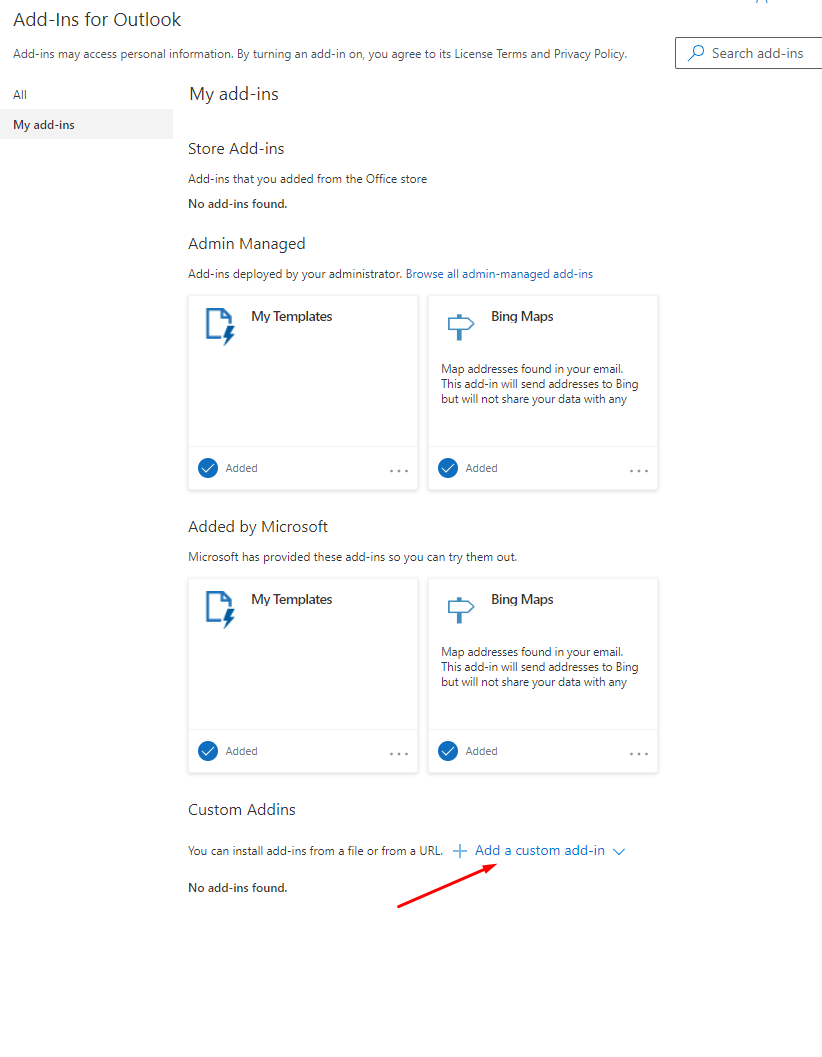This screenshot has width=822, height=1057.
Task: Open more options for Admin Managed Bing Maps
Action: point(639,471)
